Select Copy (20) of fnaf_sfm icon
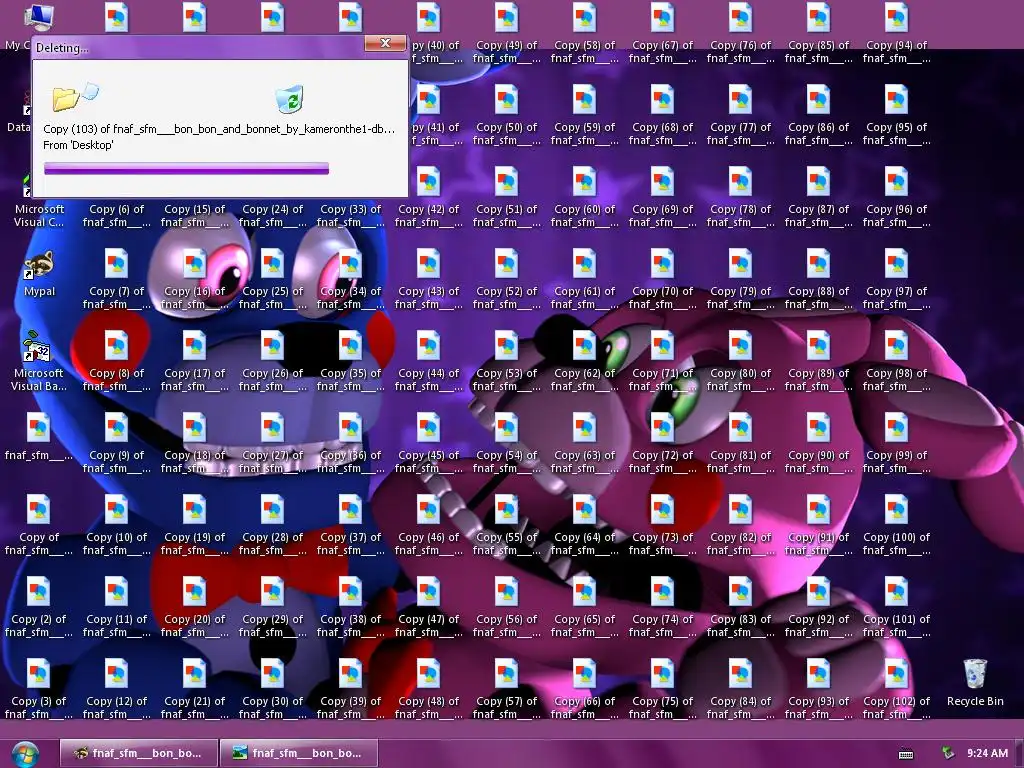1024x768 pixels. click(195, 607)
